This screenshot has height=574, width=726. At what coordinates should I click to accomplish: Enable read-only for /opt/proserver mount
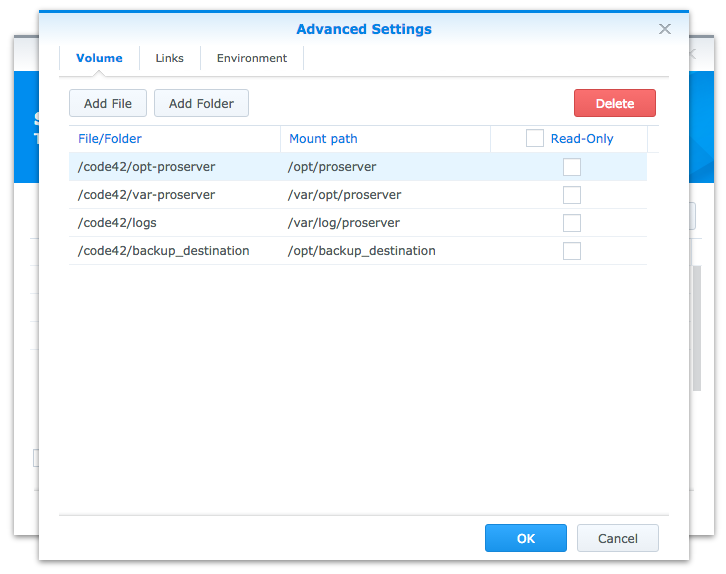point(572,167)
